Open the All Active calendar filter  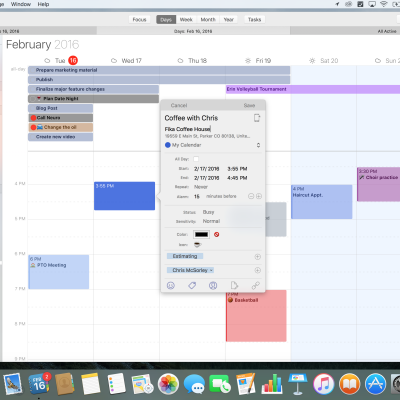(x=387, y=31)
